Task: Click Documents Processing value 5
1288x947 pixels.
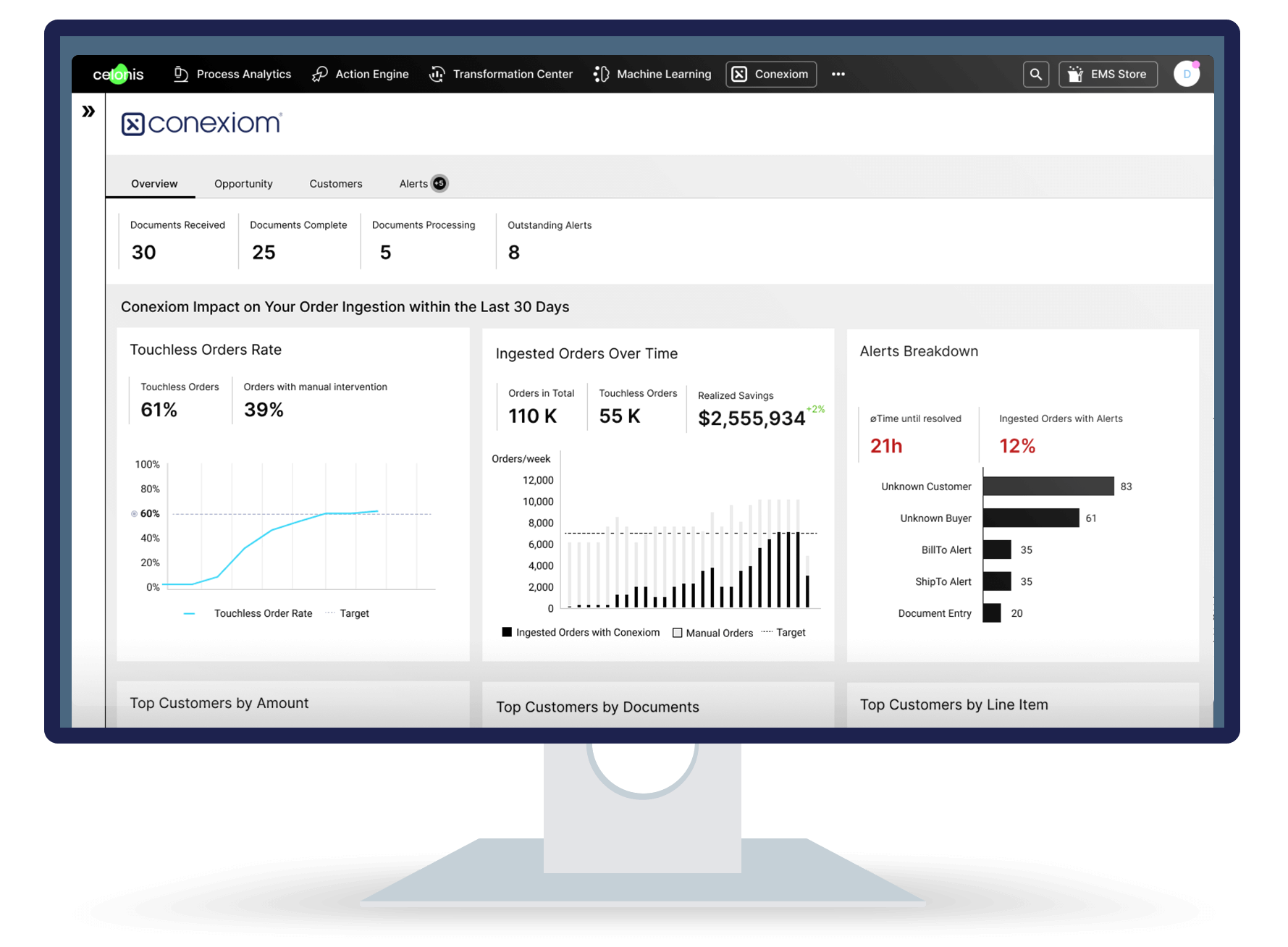Action: 386,252
